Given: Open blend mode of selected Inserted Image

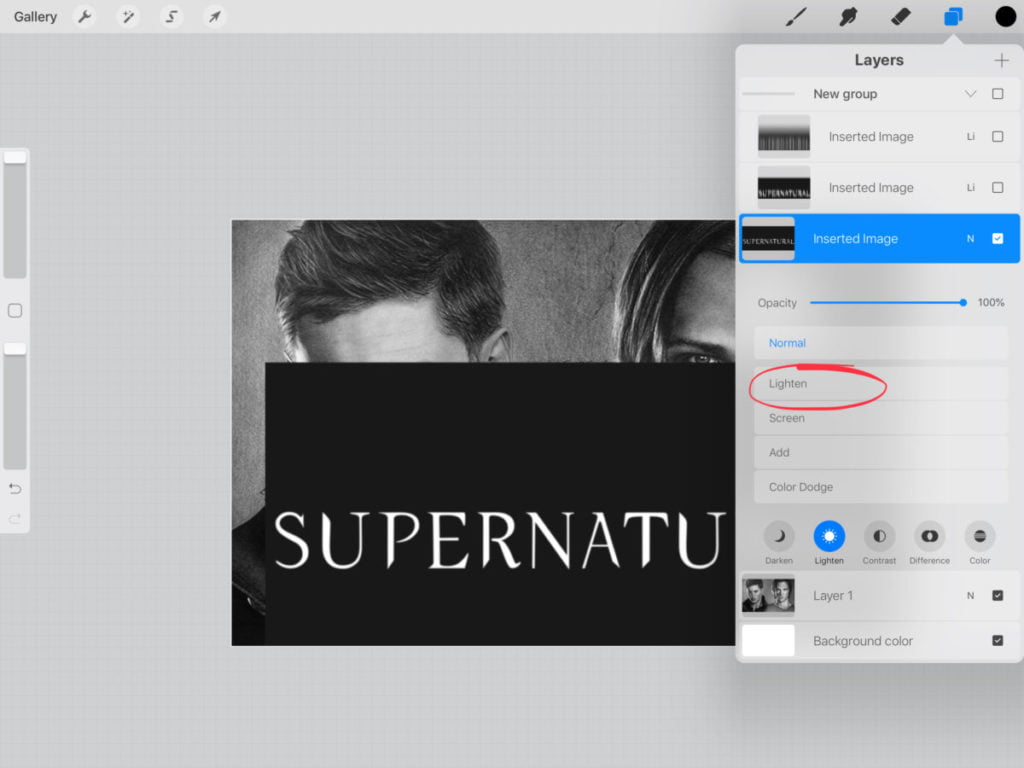Looking at the screenshot, I should click(970, 239).
